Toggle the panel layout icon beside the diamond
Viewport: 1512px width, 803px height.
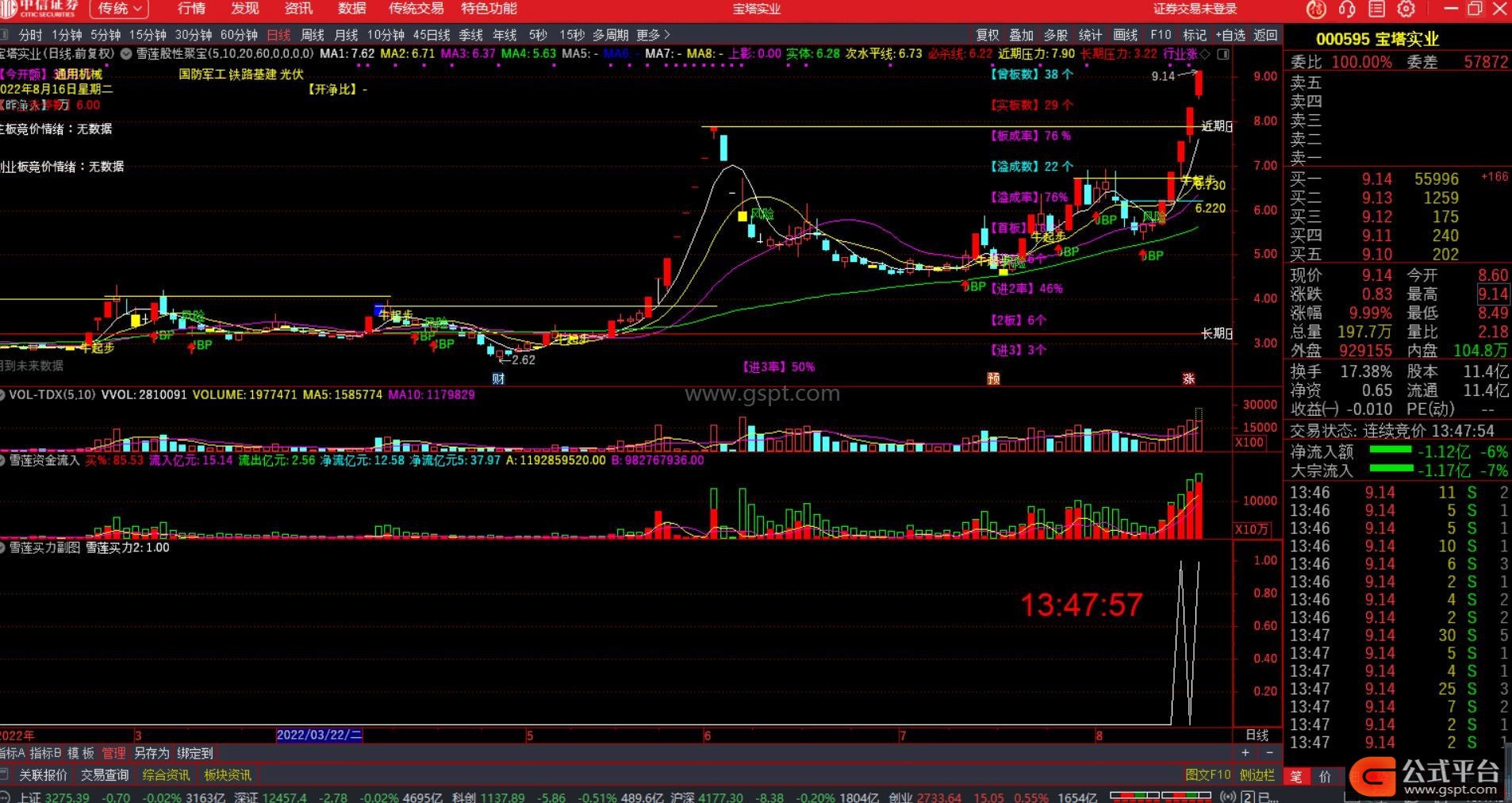1223,54
